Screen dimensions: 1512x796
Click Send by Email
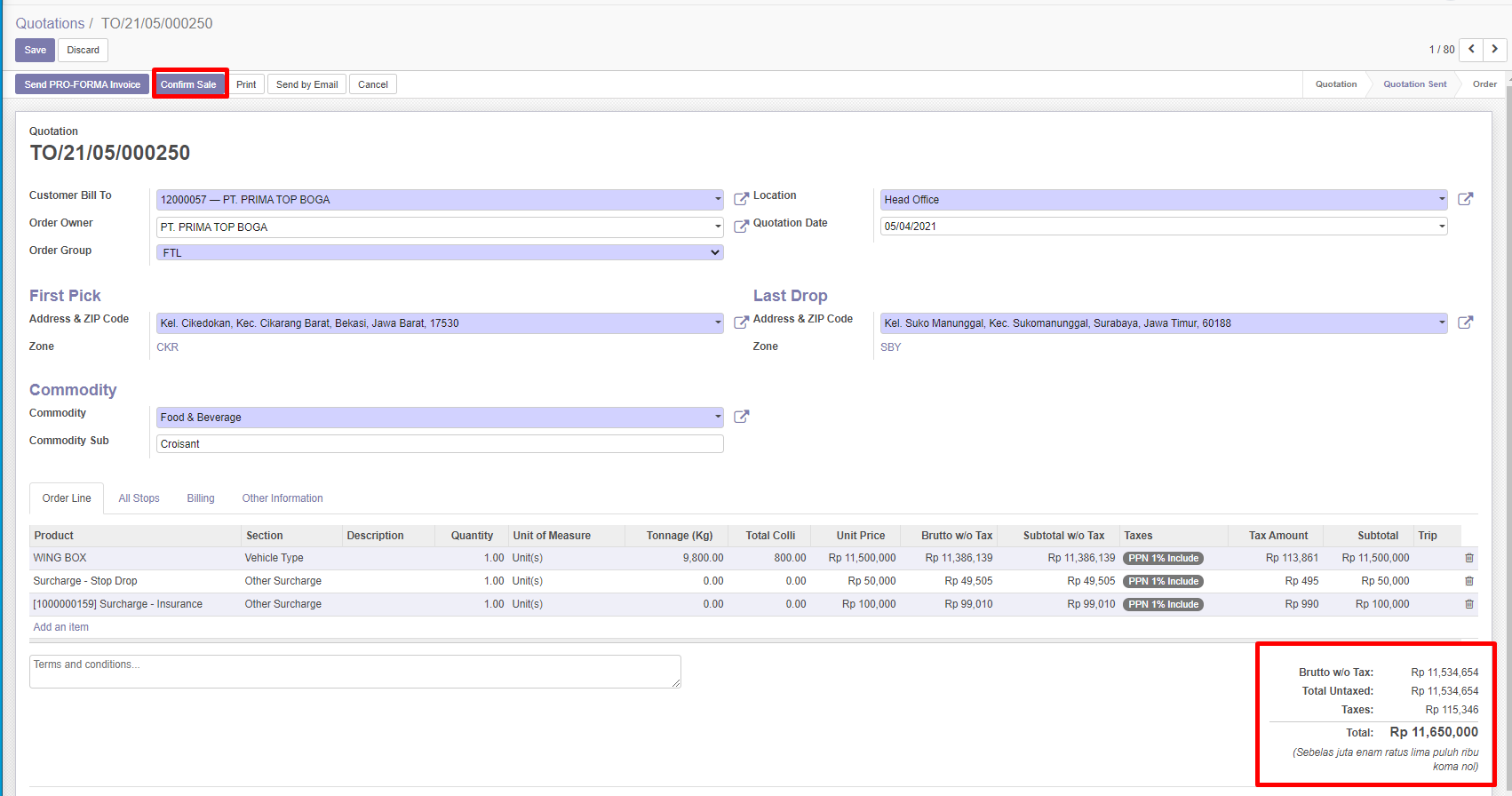(x=306, y=84)
